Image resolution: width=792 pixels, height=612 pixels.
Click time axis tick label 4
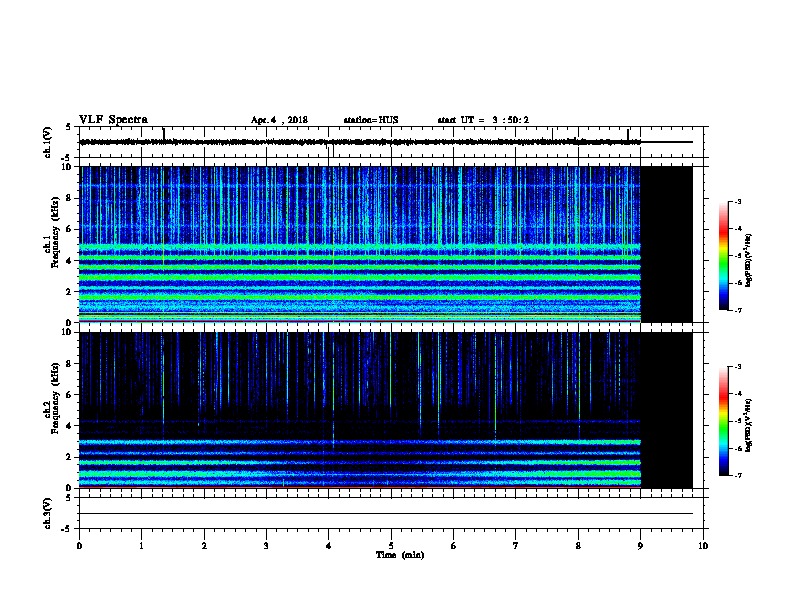pos(329,546)
